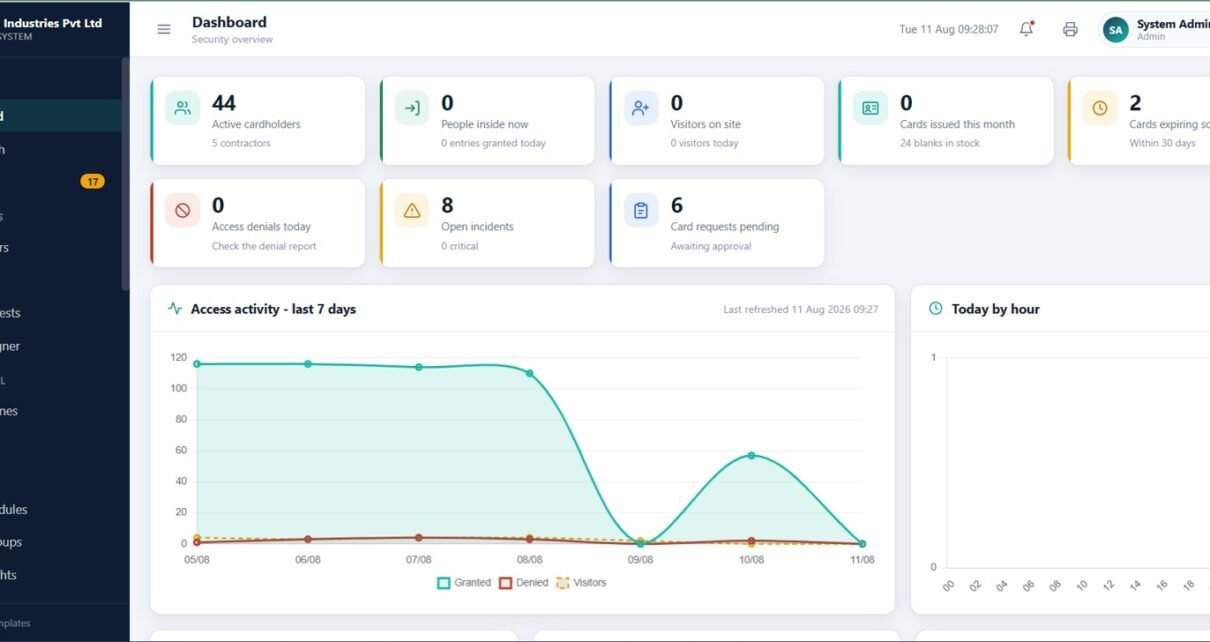The height and width of the screenshot is (642, 1210).
Task: Click the sidebar badge showing 17
Action: coord(92,181)
